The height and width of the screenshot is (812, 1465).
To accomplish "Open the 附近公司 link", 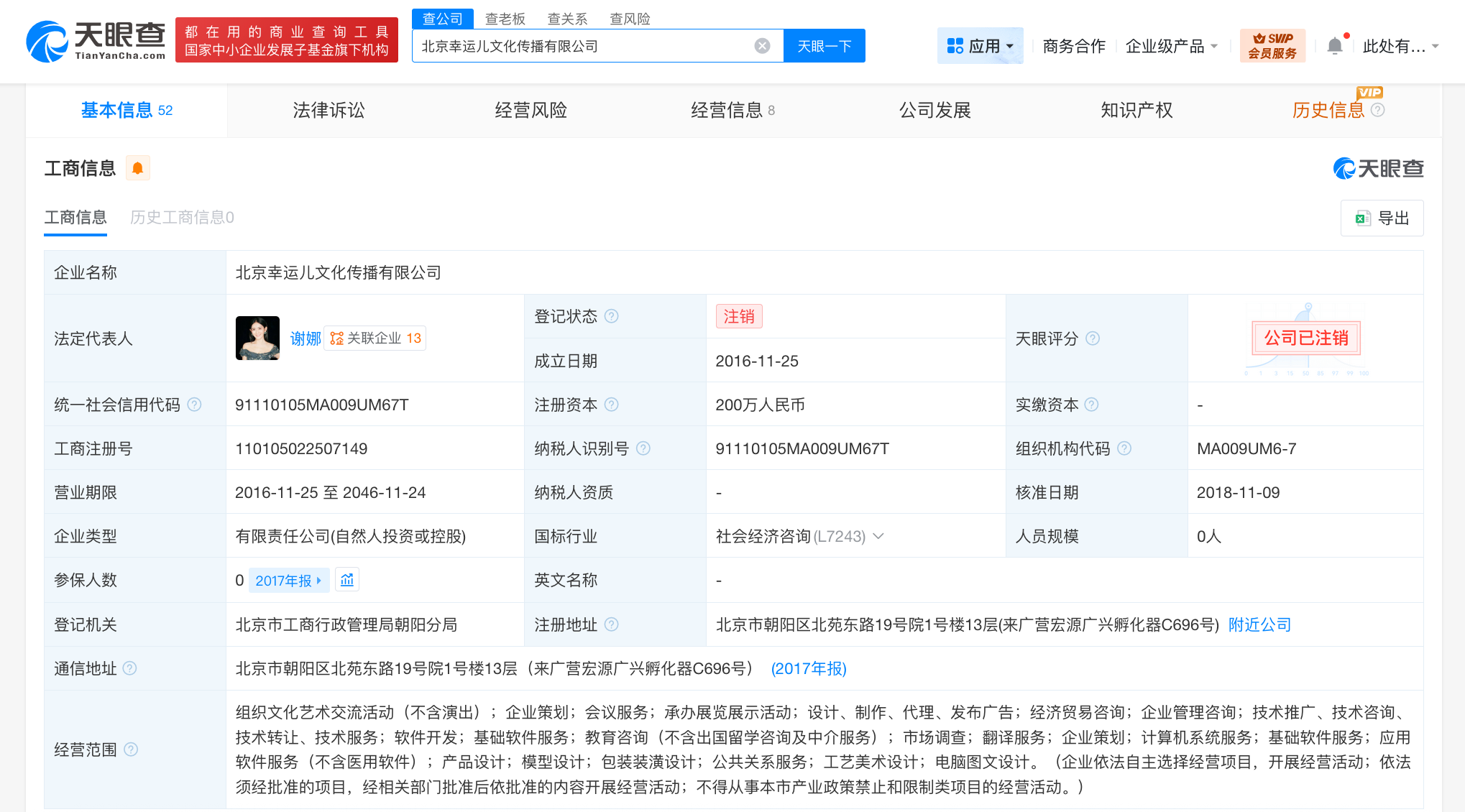I will (1258, 624).
